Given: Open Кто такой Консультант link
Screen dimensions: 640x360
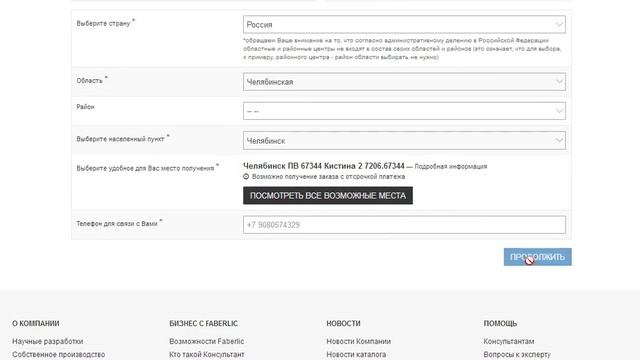Looking at the screenshot, I should (207, 354).
